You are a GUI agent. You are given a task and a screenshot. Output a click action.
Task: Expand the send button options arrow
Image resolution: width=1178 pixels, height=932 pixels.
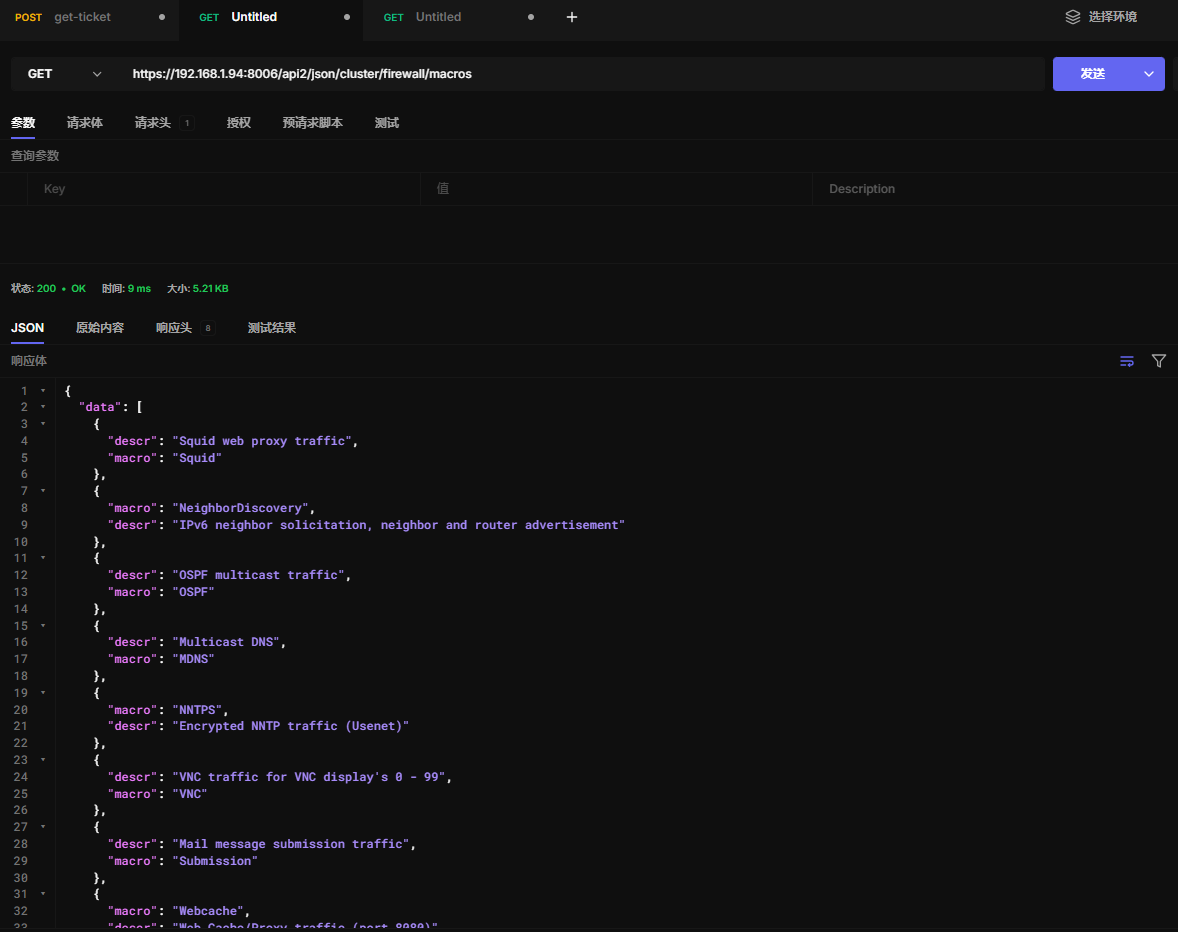pyautogui.click(x=1149, y=74)
